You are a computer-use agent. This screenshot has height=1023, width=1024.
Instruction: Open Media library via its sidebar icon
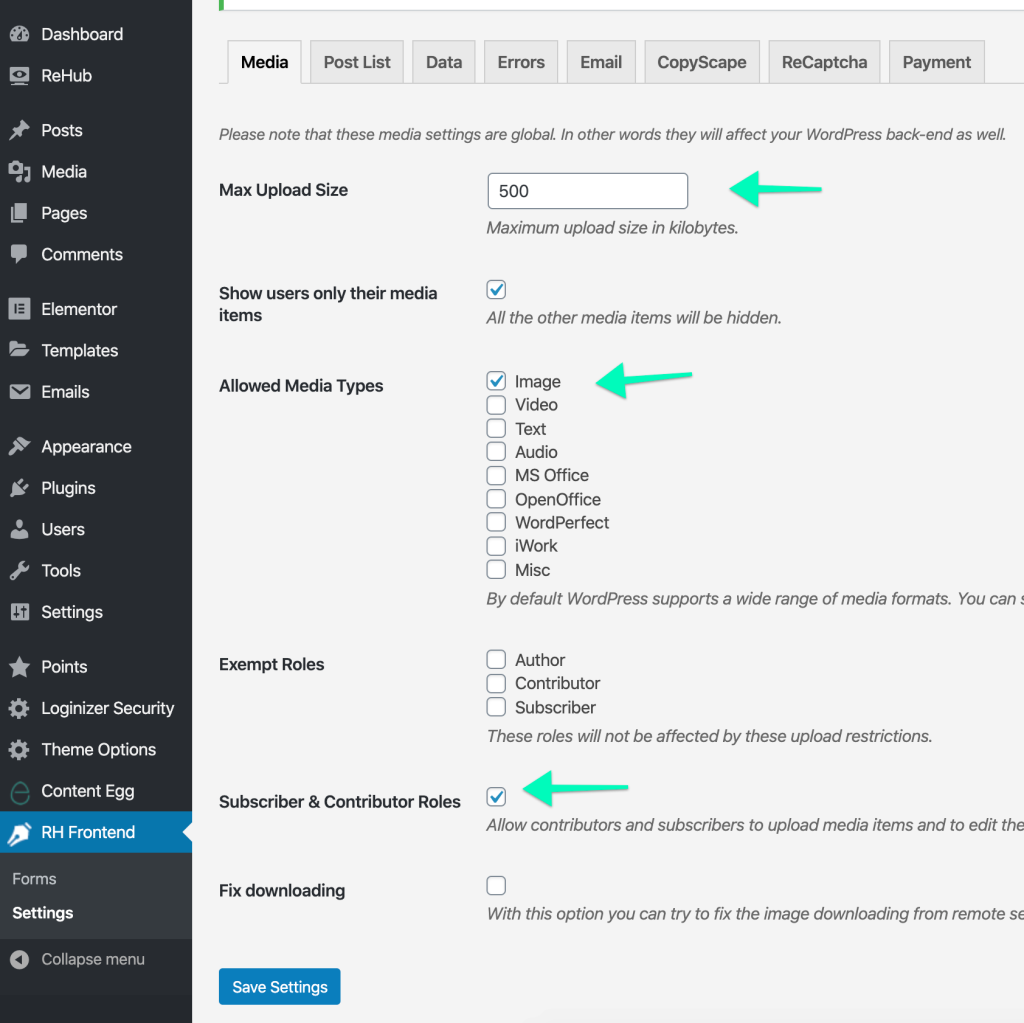(x=19, y=172)
